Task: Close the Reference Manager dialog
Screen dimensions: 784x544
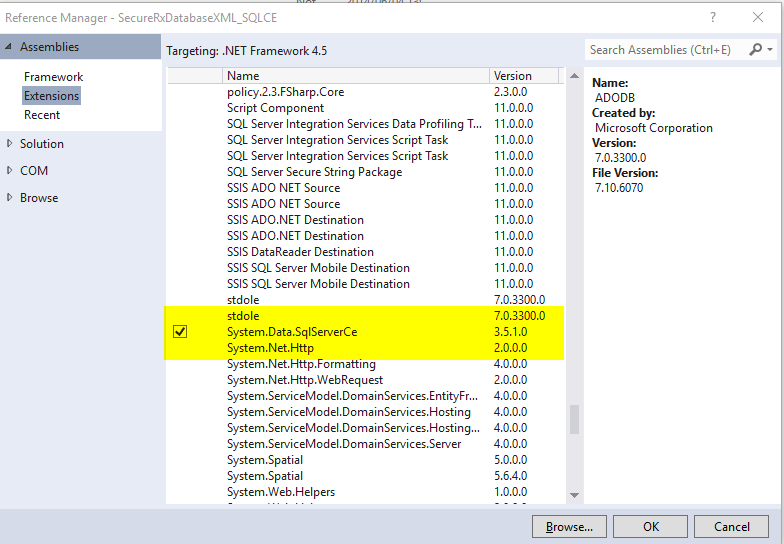Action: (758, 18)
